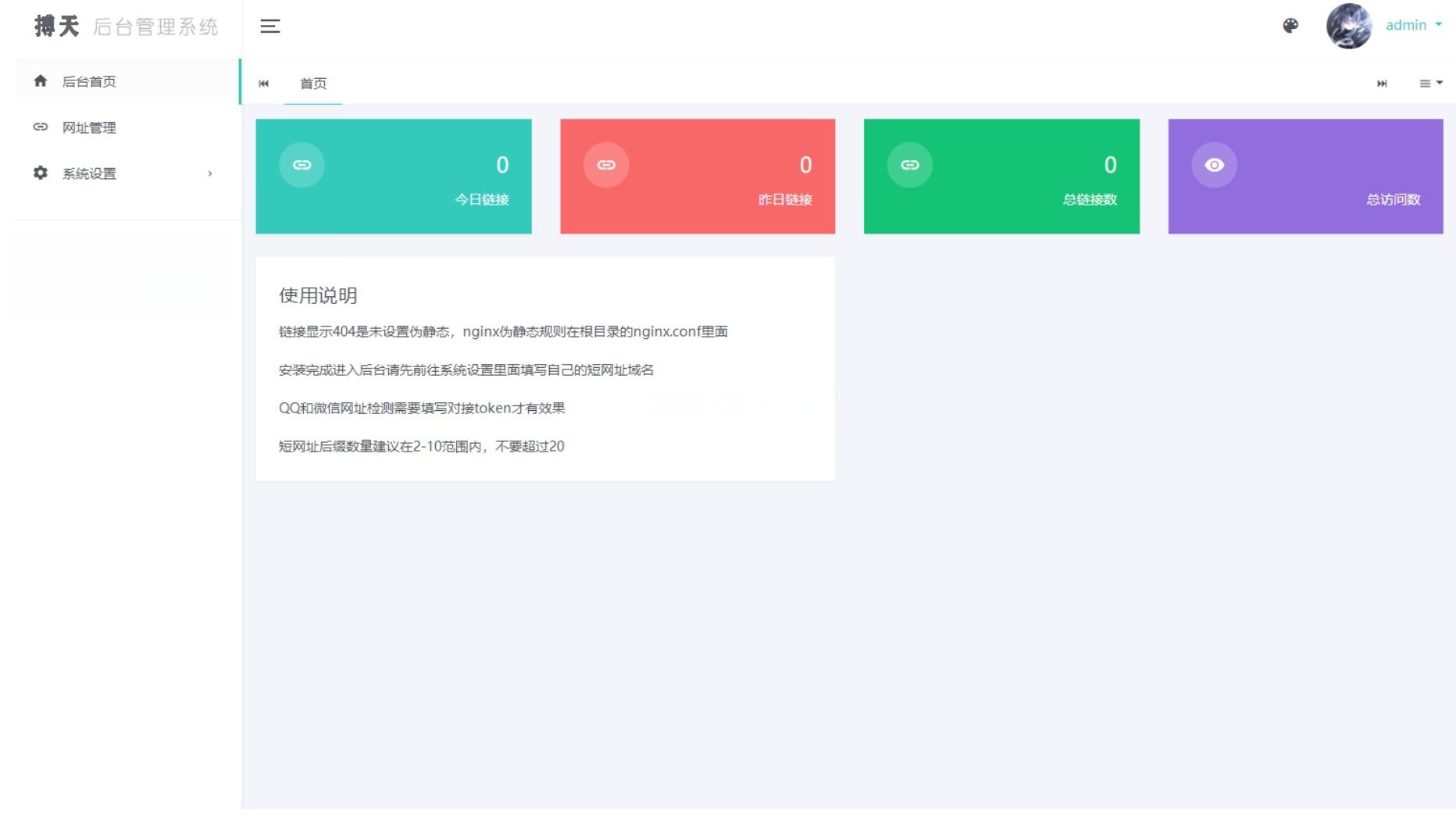Click the line about 链接显示404 and nginx.conf
Screen dimensions: 1456x821
tap(504, 332)
